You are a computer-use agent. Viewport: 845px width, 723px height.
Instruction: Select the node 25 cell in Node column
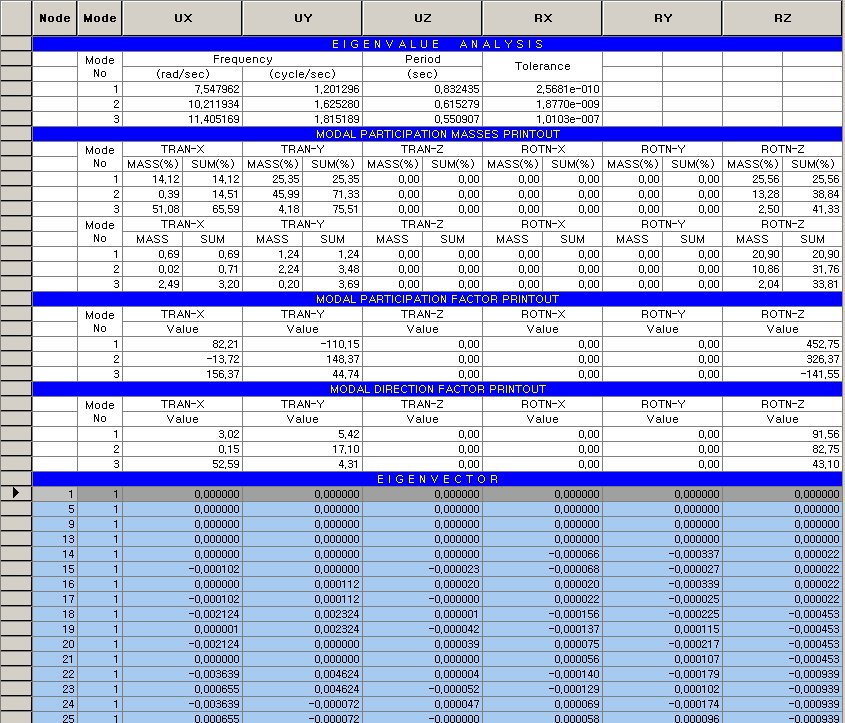tap(57, 718)
